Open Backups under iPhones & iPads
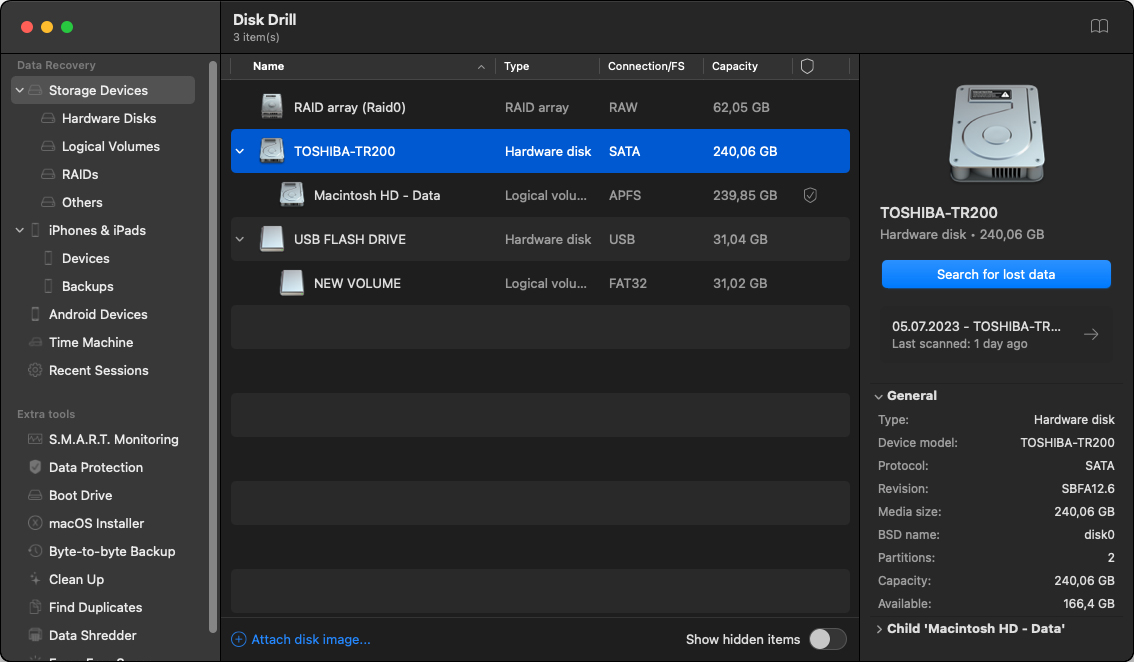The image size is (1134, 662). tap(88, 287)
